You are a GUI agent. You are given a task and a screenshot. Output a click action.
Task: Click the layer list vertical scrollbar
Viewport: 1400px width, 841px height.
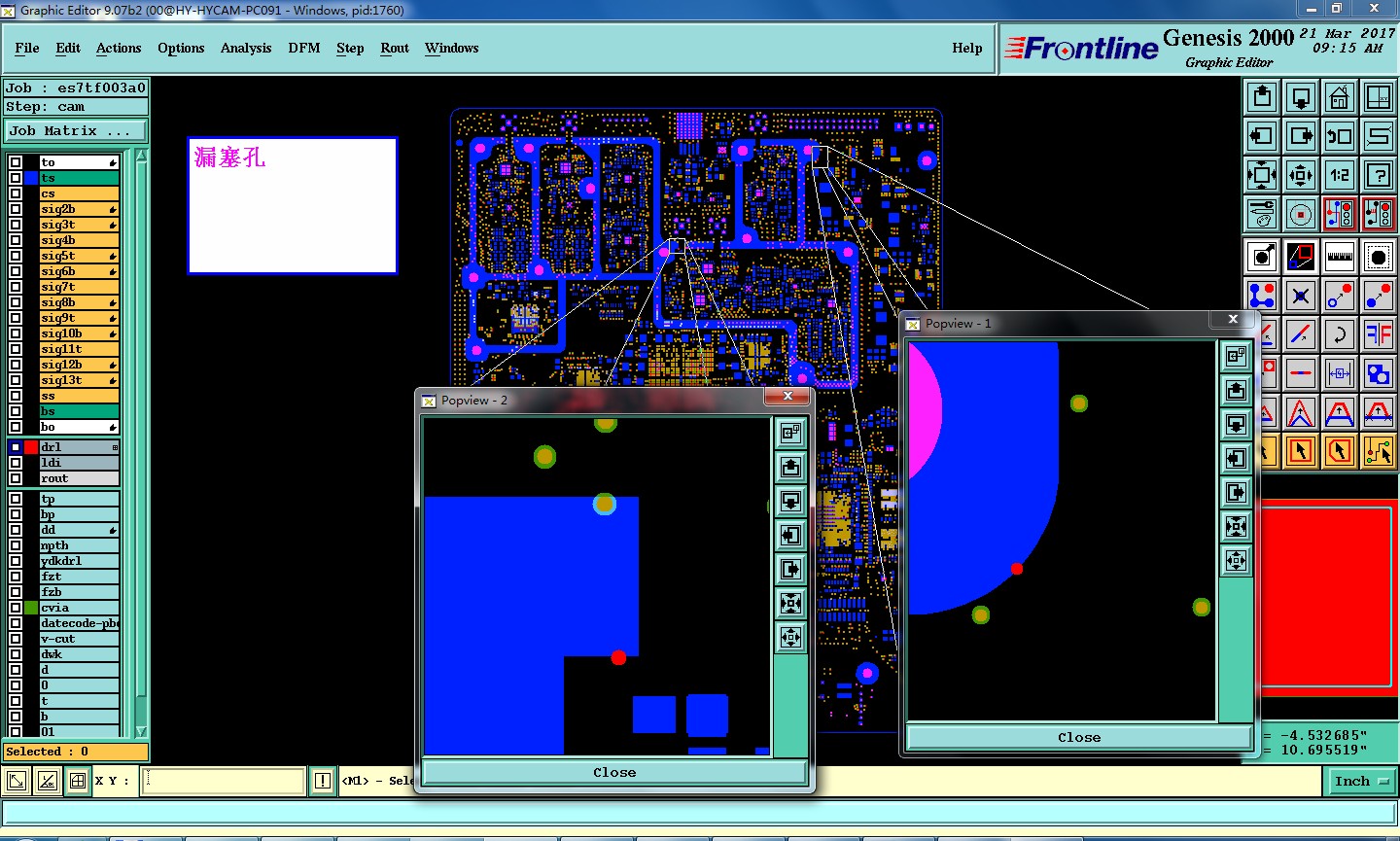click(141, 443)
